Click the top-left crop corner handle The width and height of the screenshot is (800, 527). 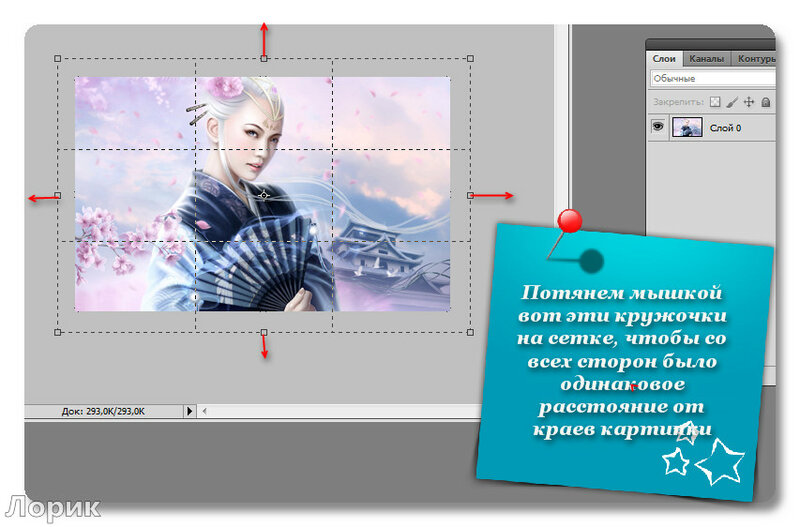(x=58, y=59)
